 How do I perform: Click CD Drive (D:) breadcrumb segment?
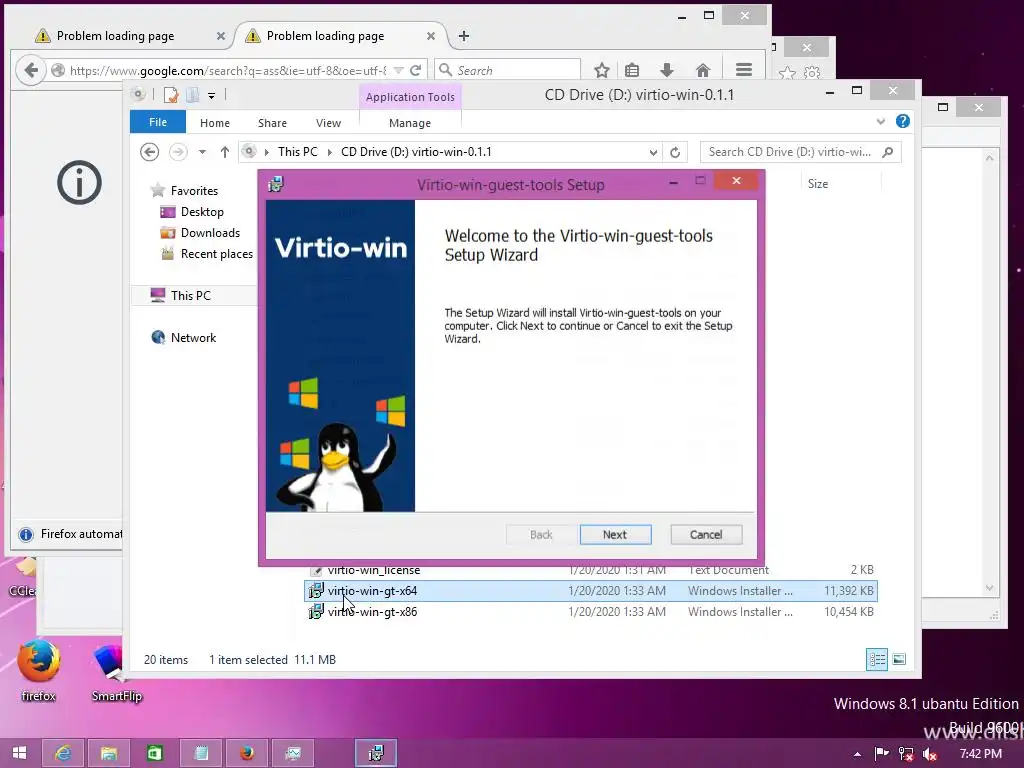click(416, 152)
